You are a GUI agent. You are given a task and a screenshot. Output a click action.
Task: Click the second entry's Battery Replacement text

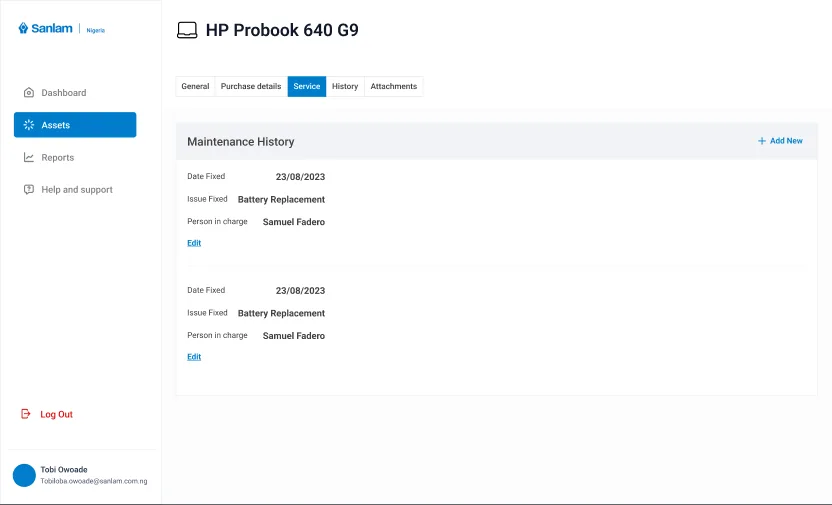pyautogui.click(x=281, y=314)
